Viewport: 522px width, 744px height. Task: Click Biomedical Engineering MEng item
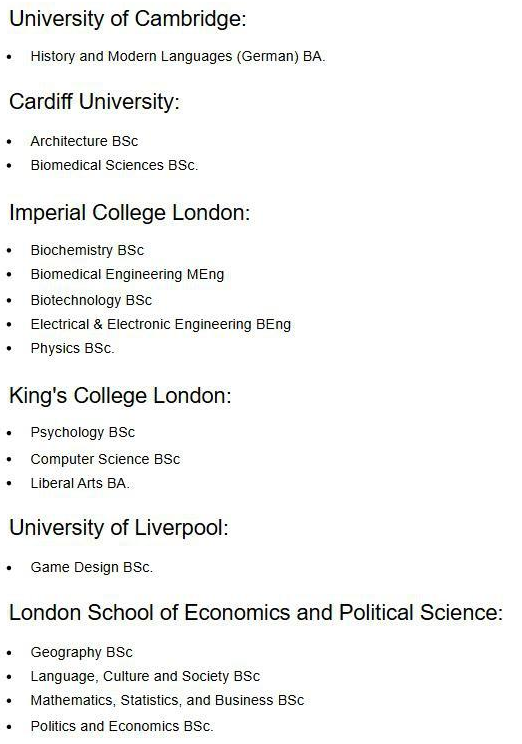click(x=127, y=274)
